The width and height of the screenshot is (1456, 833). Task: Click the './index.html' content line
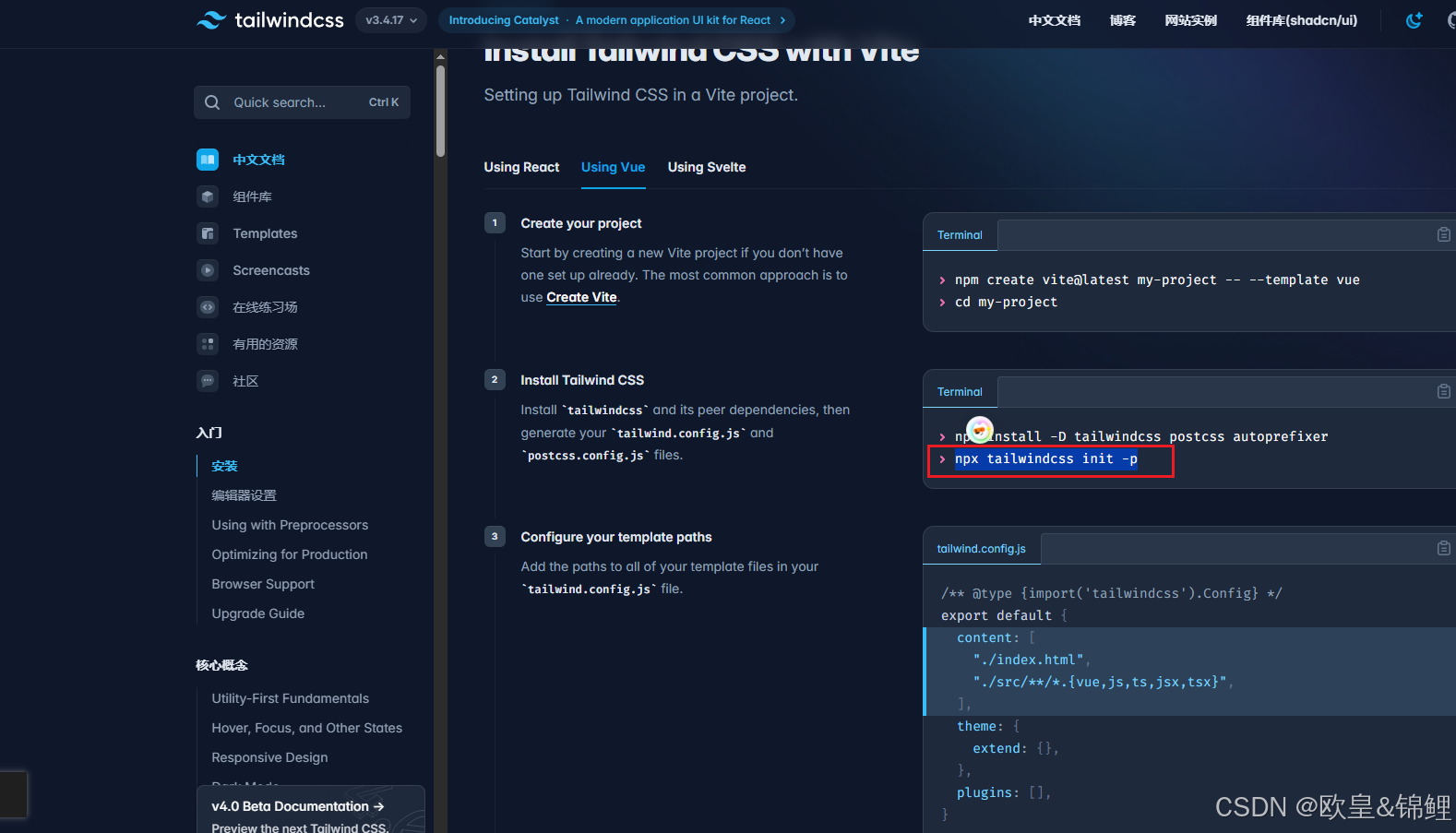pyautogui.click(x=1032, y=660)
